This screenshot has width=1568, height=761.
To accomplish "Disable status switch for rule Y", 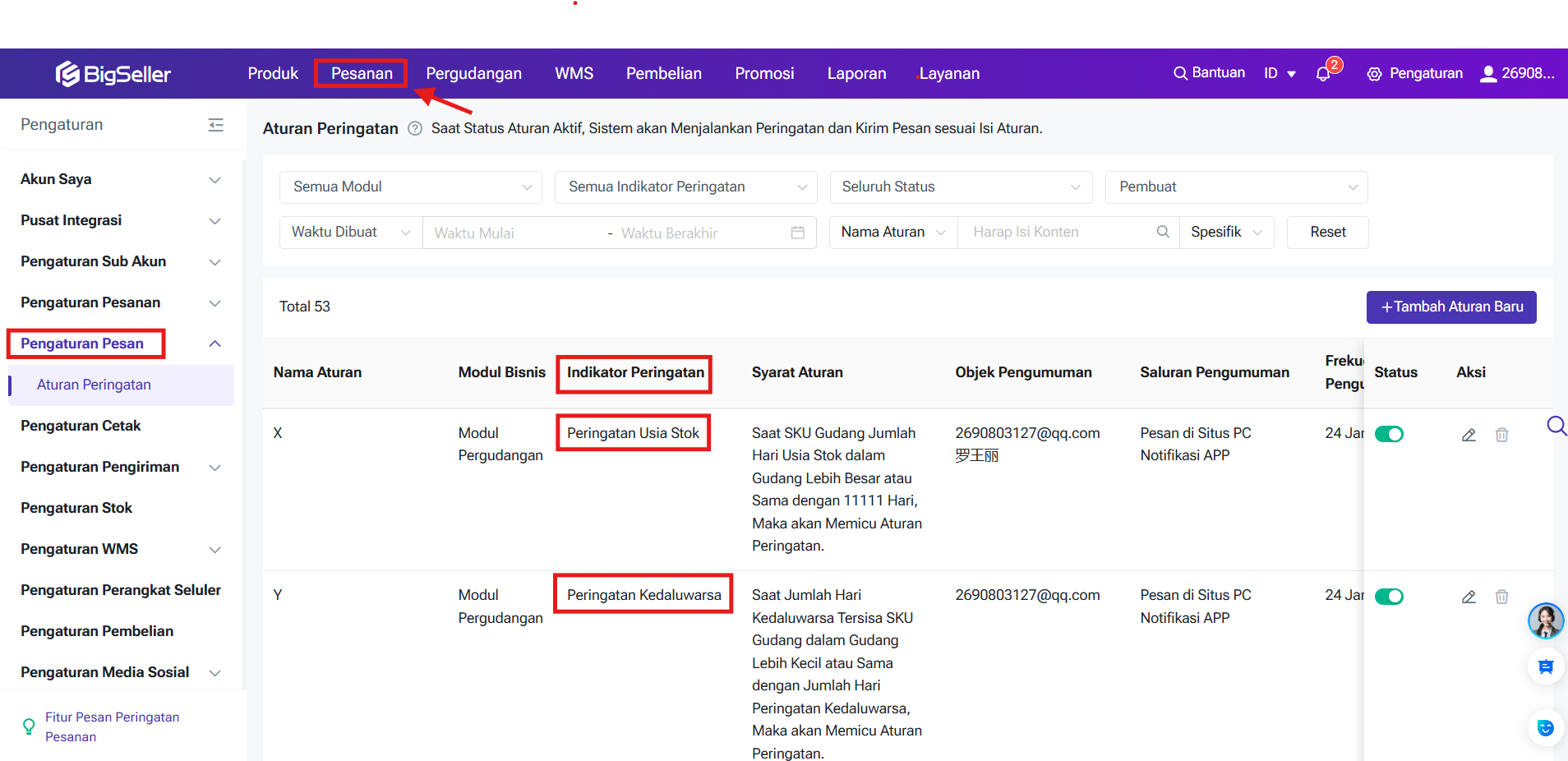I will pos(1389,597).
